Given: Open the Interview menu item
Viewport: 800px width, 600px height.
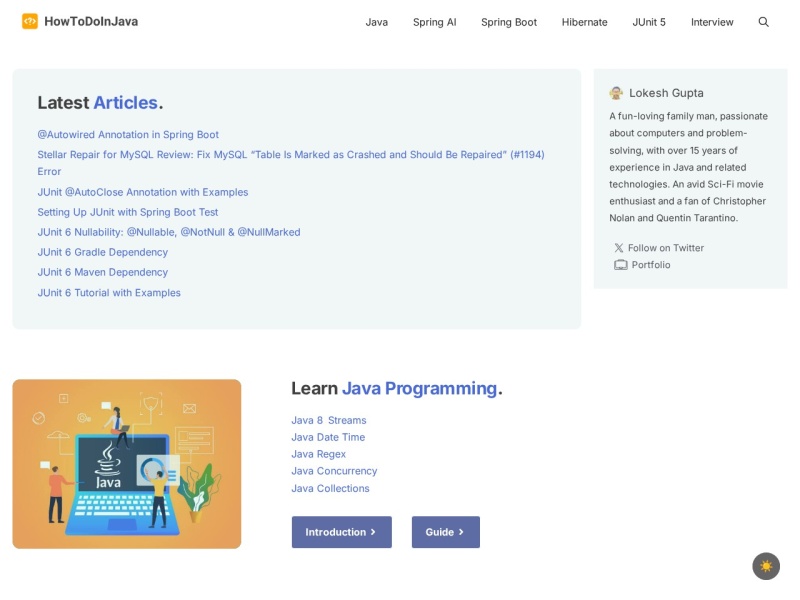Looking at the screenshot, I should 712,22.
